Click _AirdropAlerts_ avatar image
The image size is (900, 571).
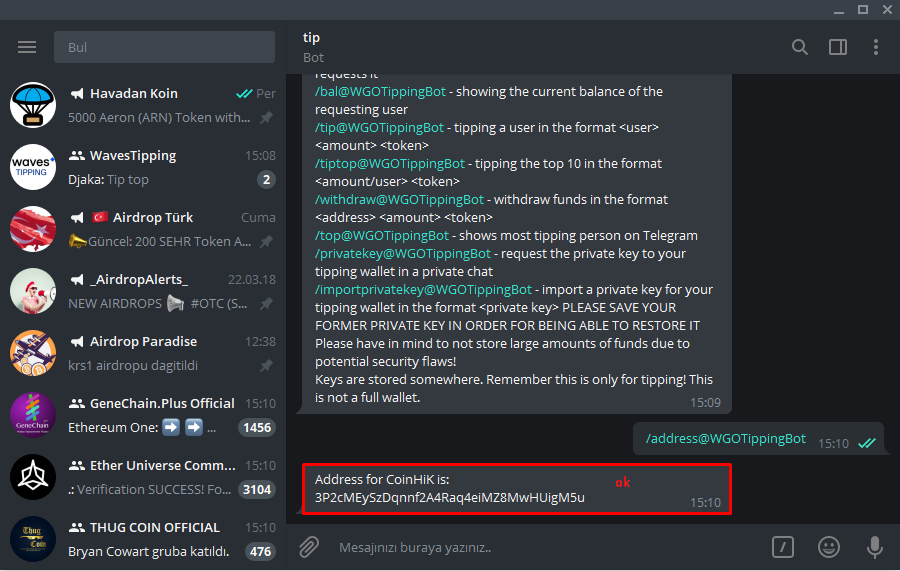(33, 291)
